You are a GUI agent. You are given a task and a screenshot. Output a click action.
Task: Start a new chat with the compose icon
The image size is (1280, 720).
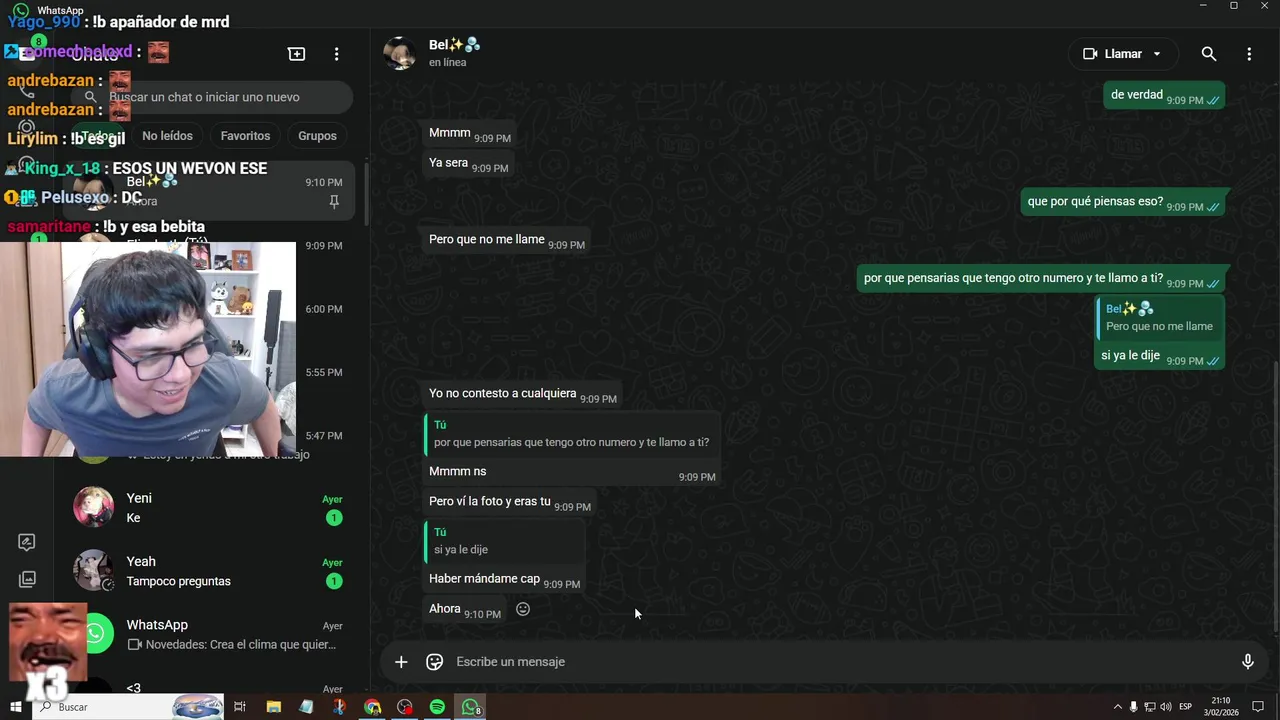click(x=296, y=54)
